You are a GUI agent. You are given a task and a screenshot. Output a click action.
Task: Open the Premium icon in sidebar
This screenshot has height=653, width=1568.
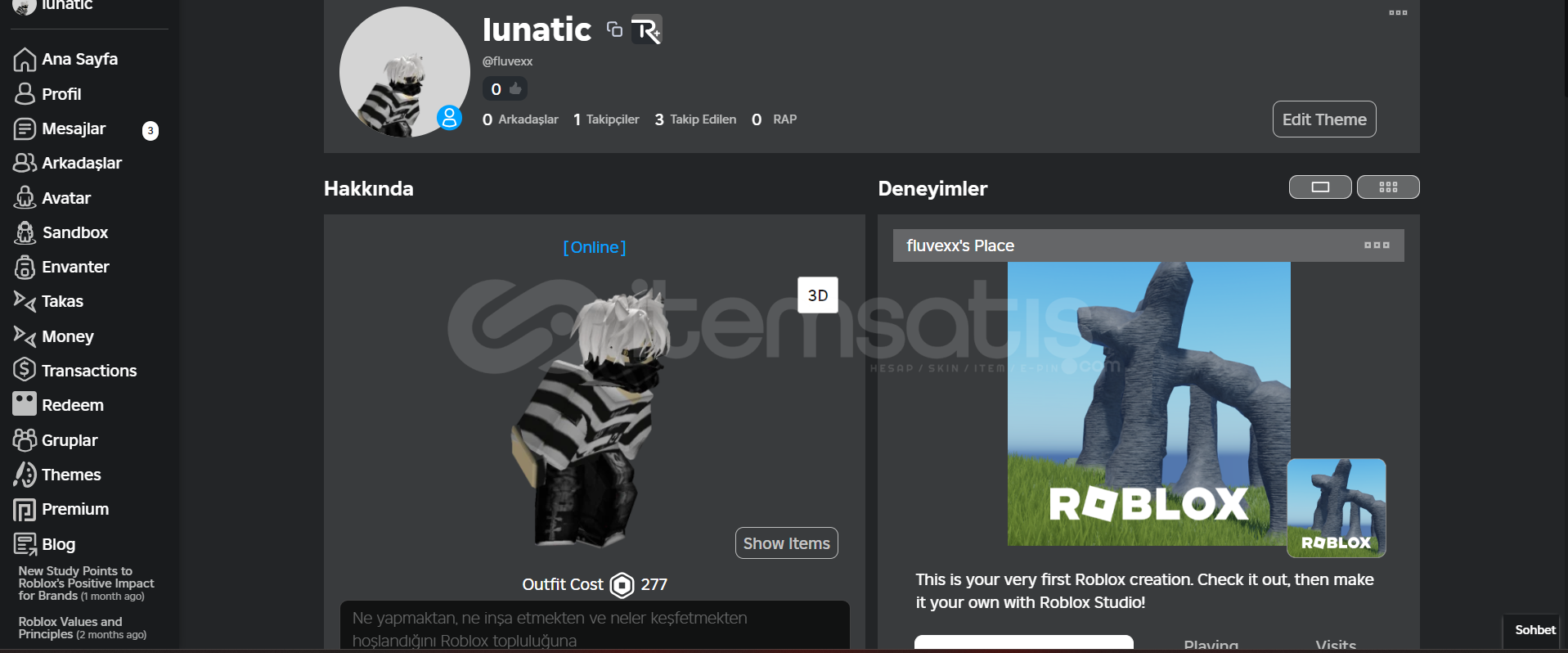25,510
